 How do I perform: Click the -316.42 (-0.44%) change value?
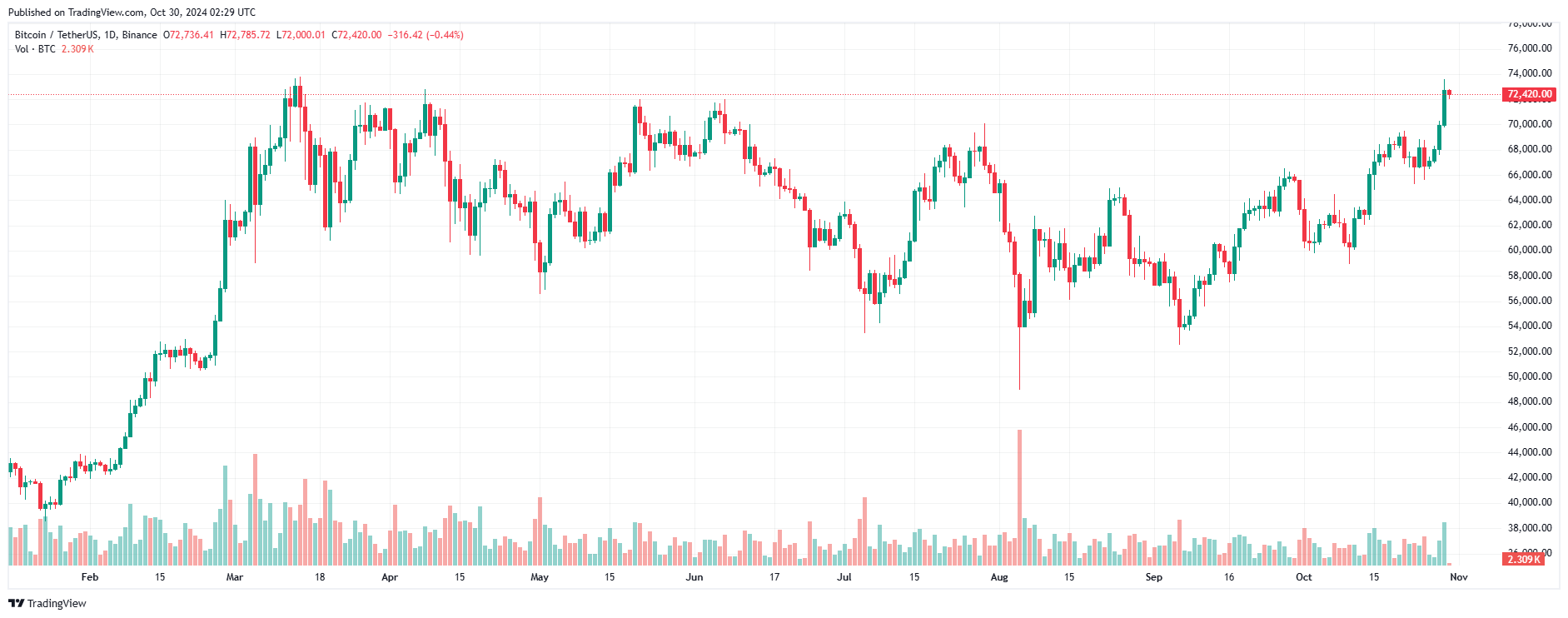pyautogui.click(x=426, y=35)
